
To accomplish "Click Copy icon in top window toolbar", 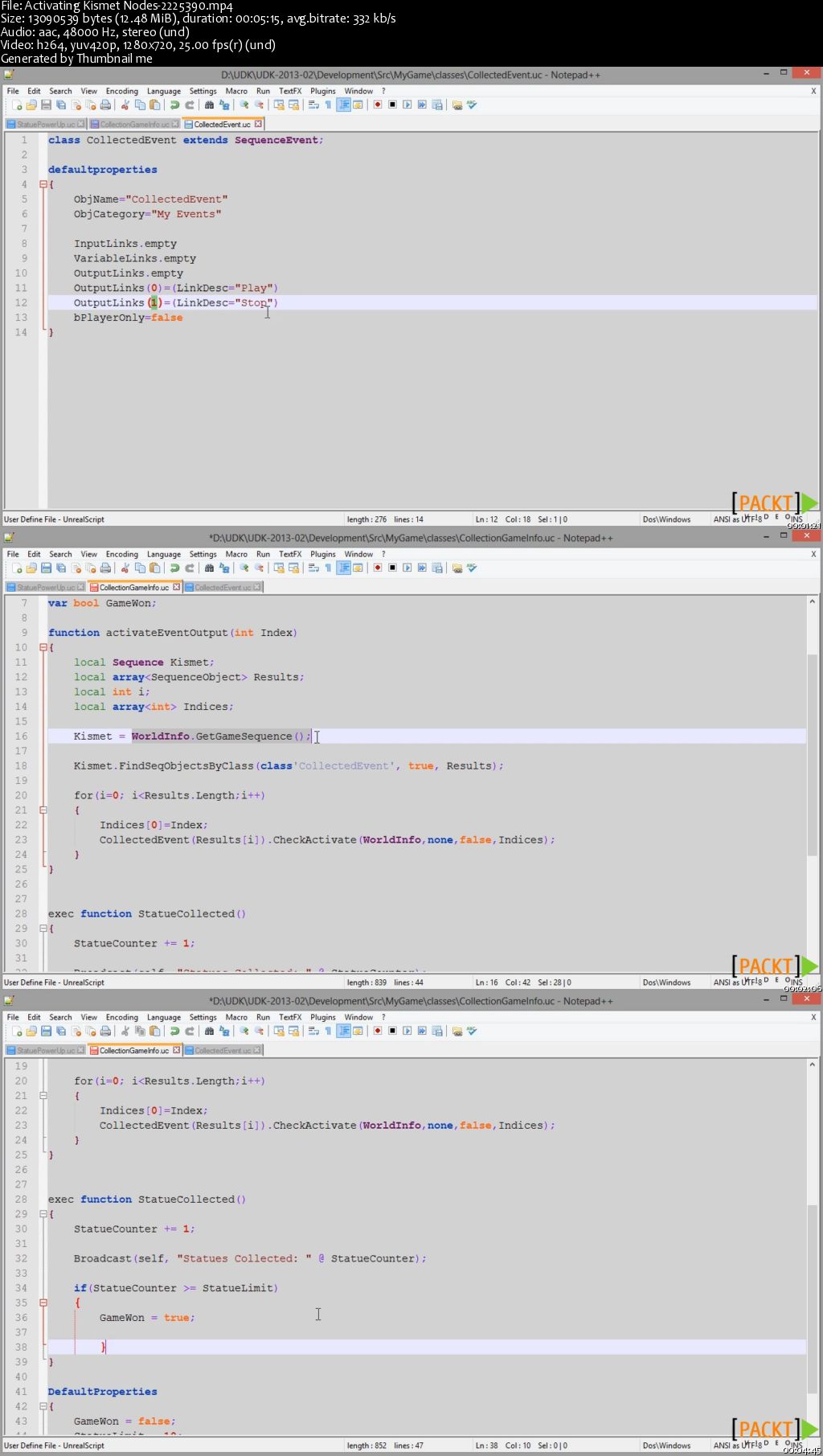I will (x=140, y=105).
